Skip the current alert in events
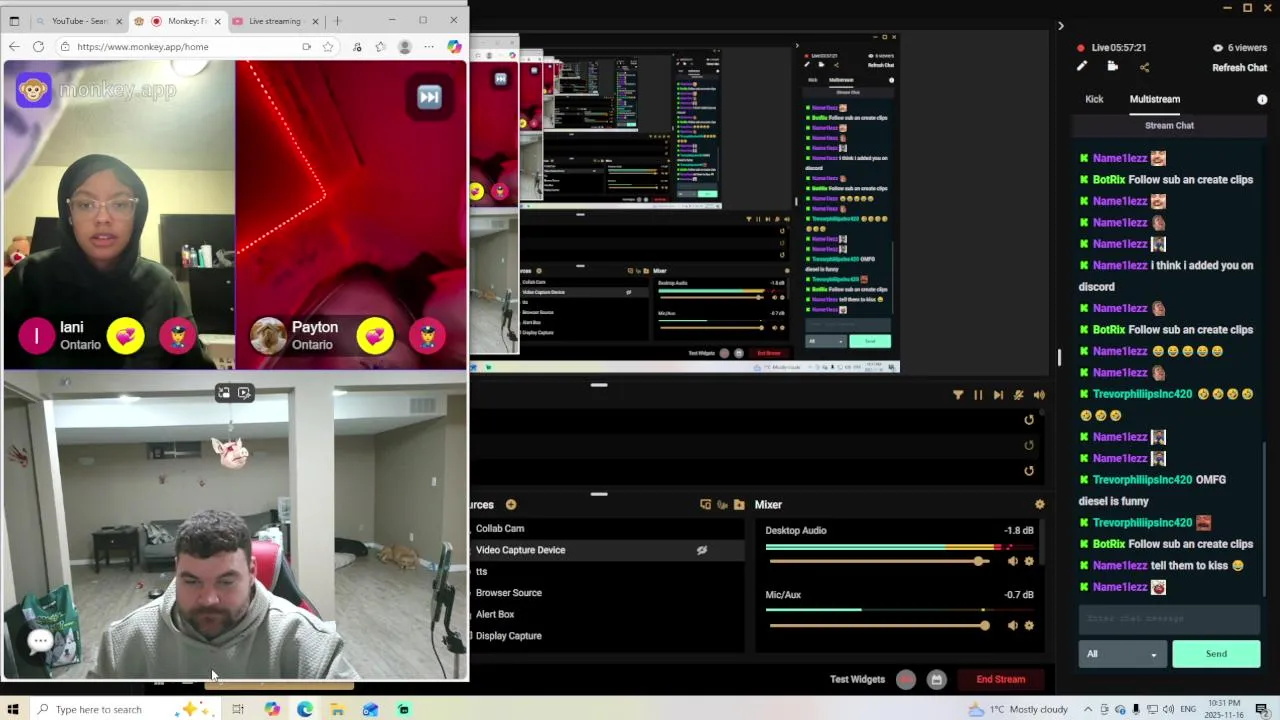This screenshot has height=720, width=1280. (x=998, y=395)
